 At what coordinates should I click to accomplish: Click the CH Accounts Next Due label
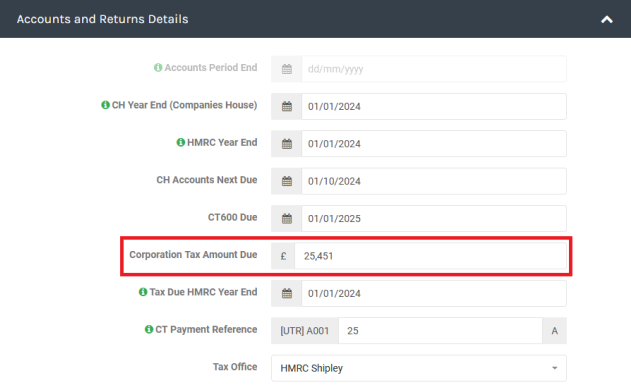click(x=207, y=180)
